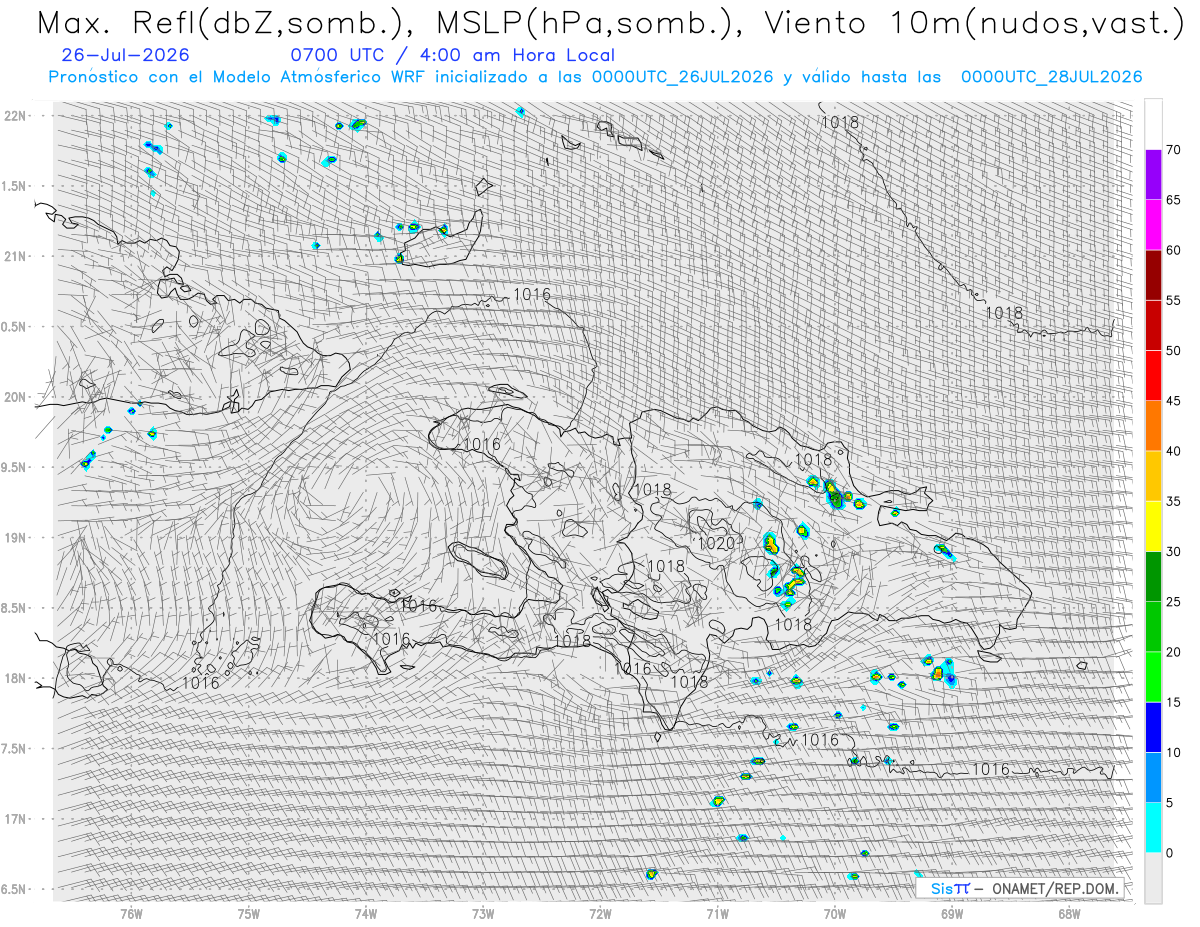Click the '17N' latitude label
Viewport: 1200px width, 927px height.
17,819
